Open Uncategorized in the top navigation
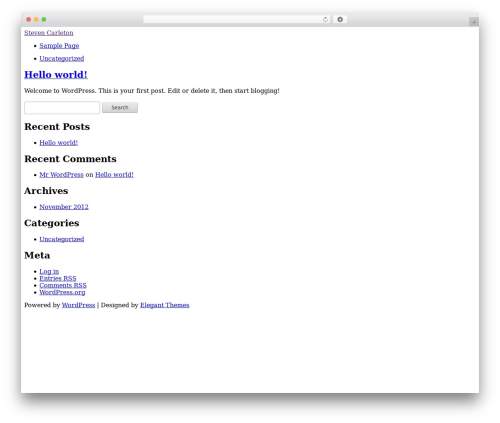This screenshot has height=423, width=500. [62, 58]
